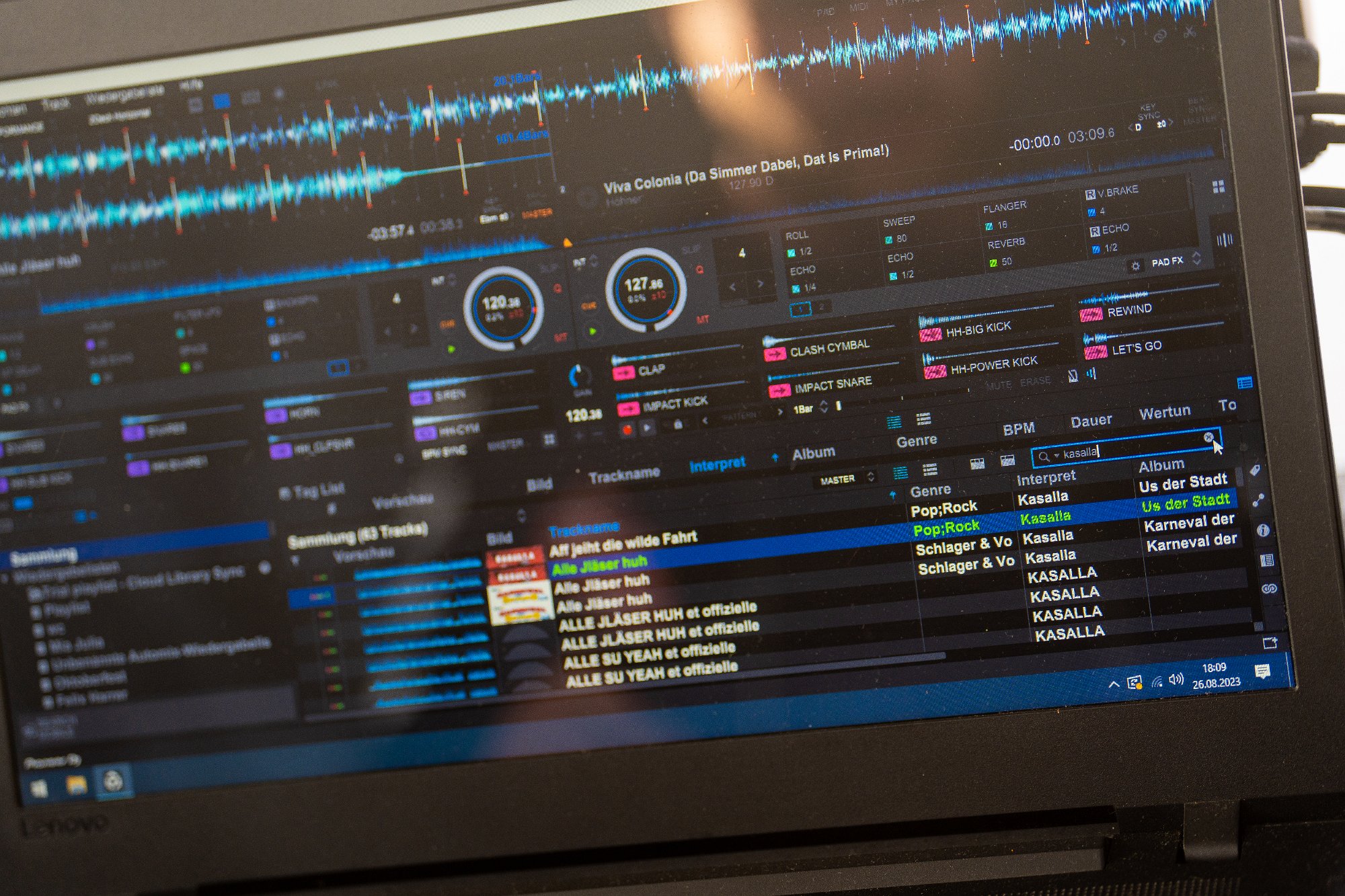Clear the kasalla search with X icon
Image resolution: width=1345 pixels, height=896 pixels.
(1208, 438)
